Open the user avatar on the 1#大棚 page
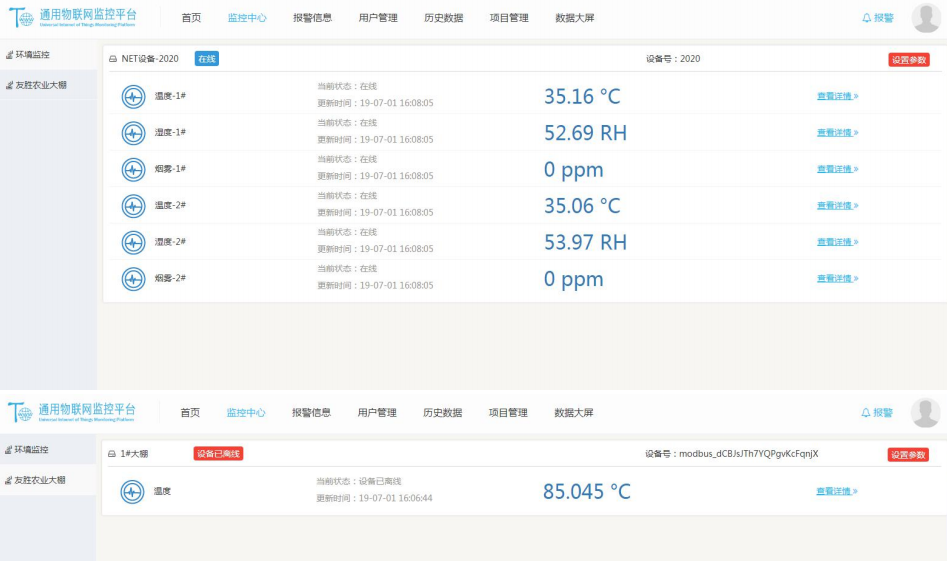 click(925, 413)
